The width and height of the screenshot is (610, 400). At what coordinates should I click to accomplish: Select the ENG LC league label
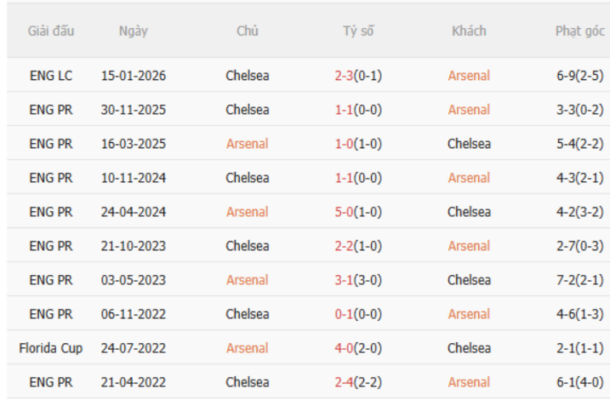coord(50,75)
